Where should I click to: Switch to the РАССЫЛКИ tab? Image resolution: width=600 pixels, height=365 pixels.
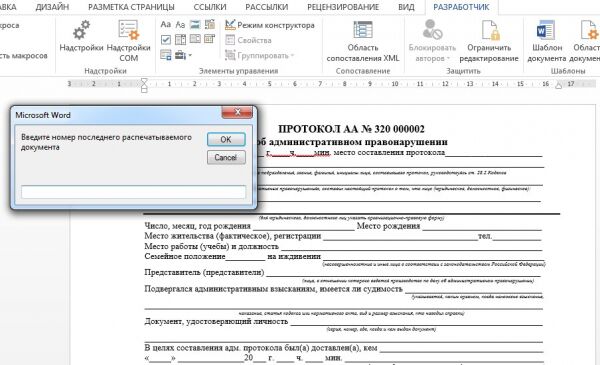tap(266, 7)
